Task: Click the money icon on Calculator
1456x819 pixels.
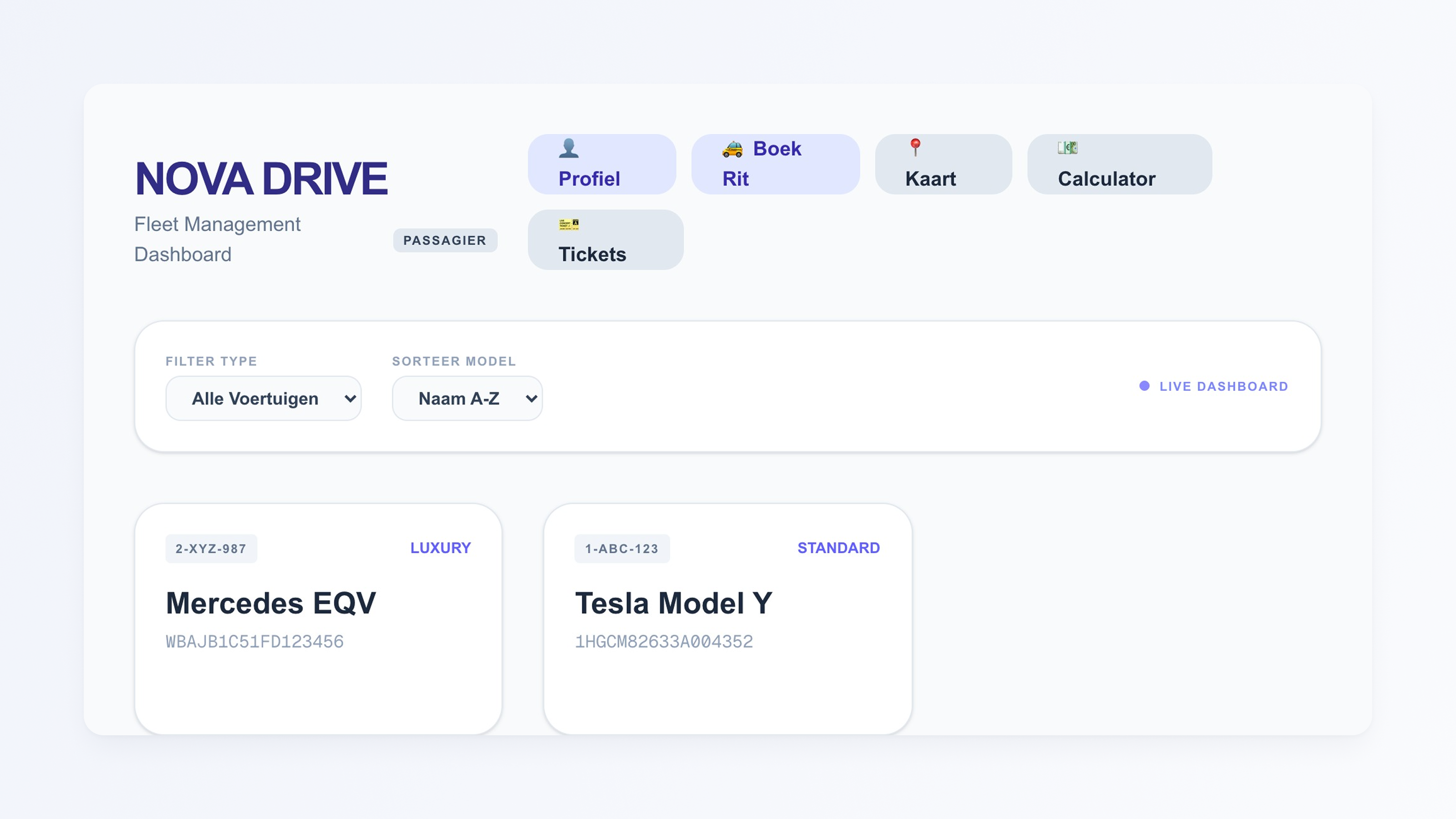Action: point(1068,147)
